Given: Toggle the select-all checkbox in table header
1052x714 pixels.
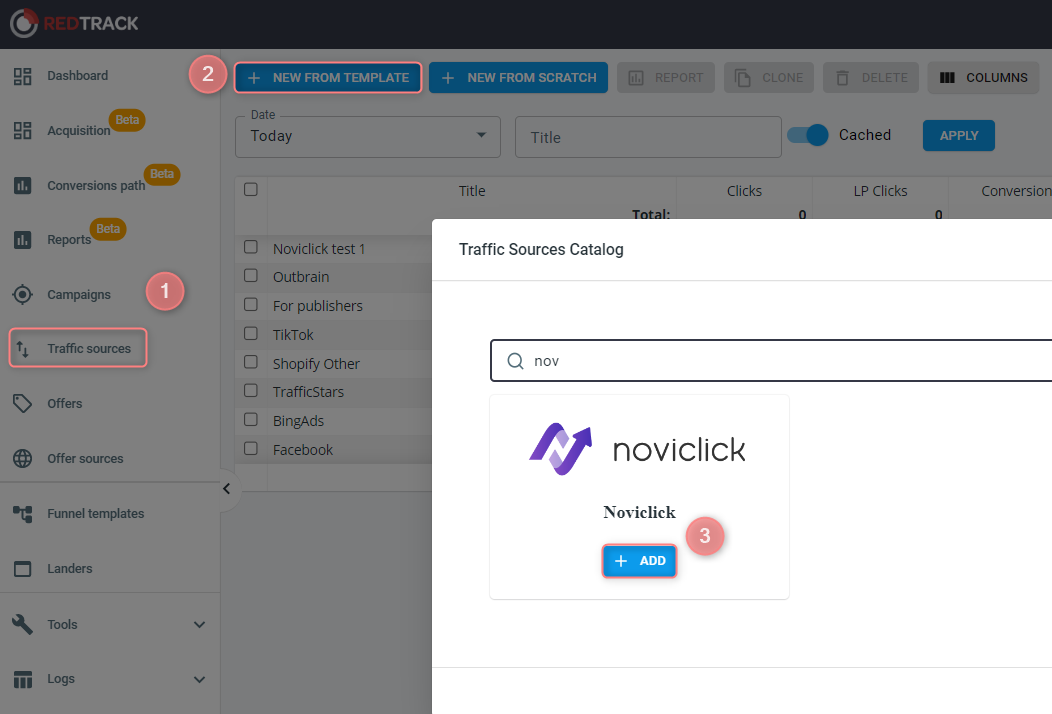Looking at the screenshot, I should (251, 190).
